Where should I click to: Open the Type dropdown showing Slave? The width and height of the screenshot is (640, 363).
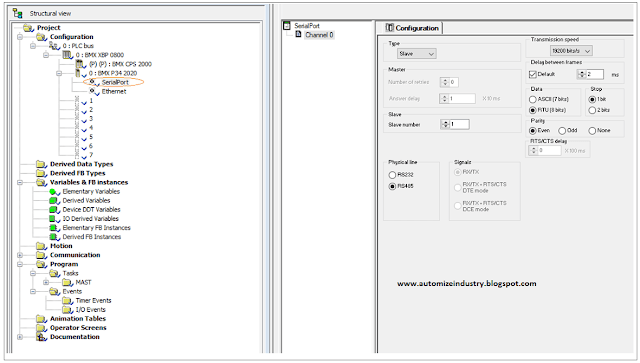click(x=417, y=54)
